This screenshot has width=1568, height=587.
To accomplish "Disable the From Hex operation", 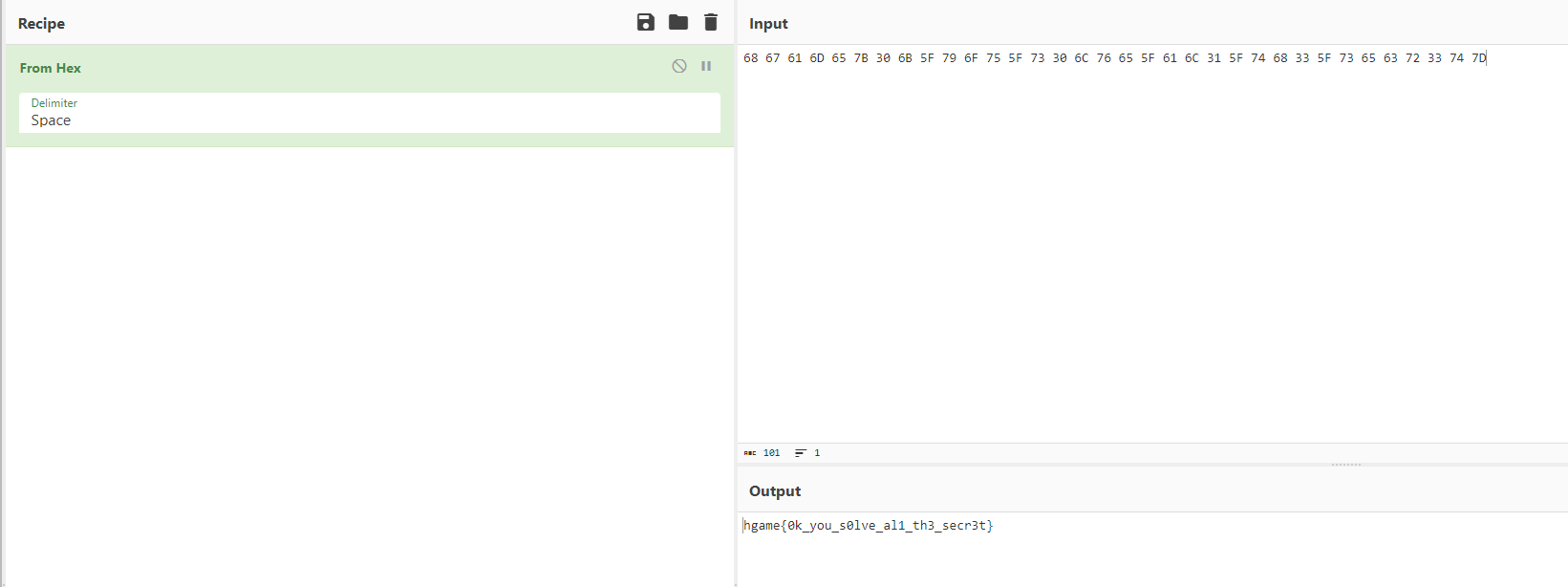I will [x=679, y=66].
